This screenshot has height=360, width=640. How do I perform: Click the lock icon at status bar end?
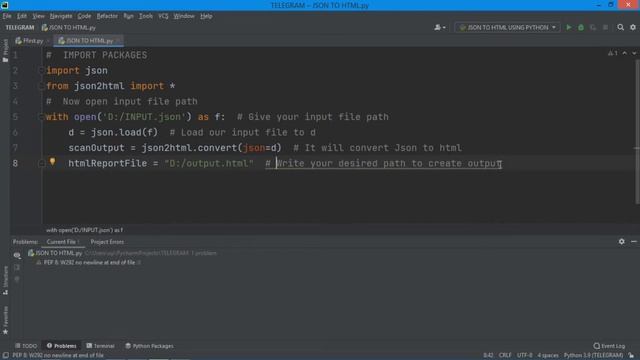click(631, 356)
